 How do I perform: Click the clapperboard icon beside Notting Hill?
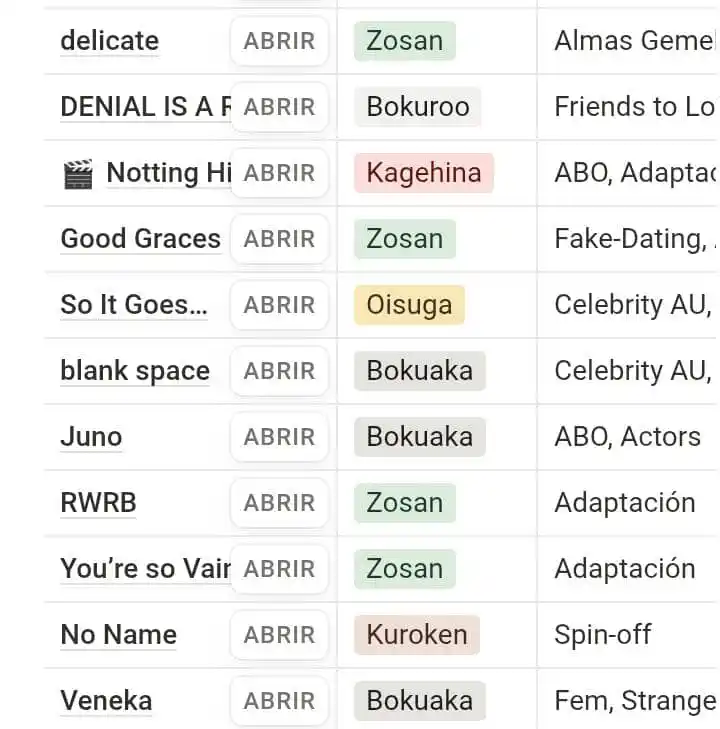78,174
